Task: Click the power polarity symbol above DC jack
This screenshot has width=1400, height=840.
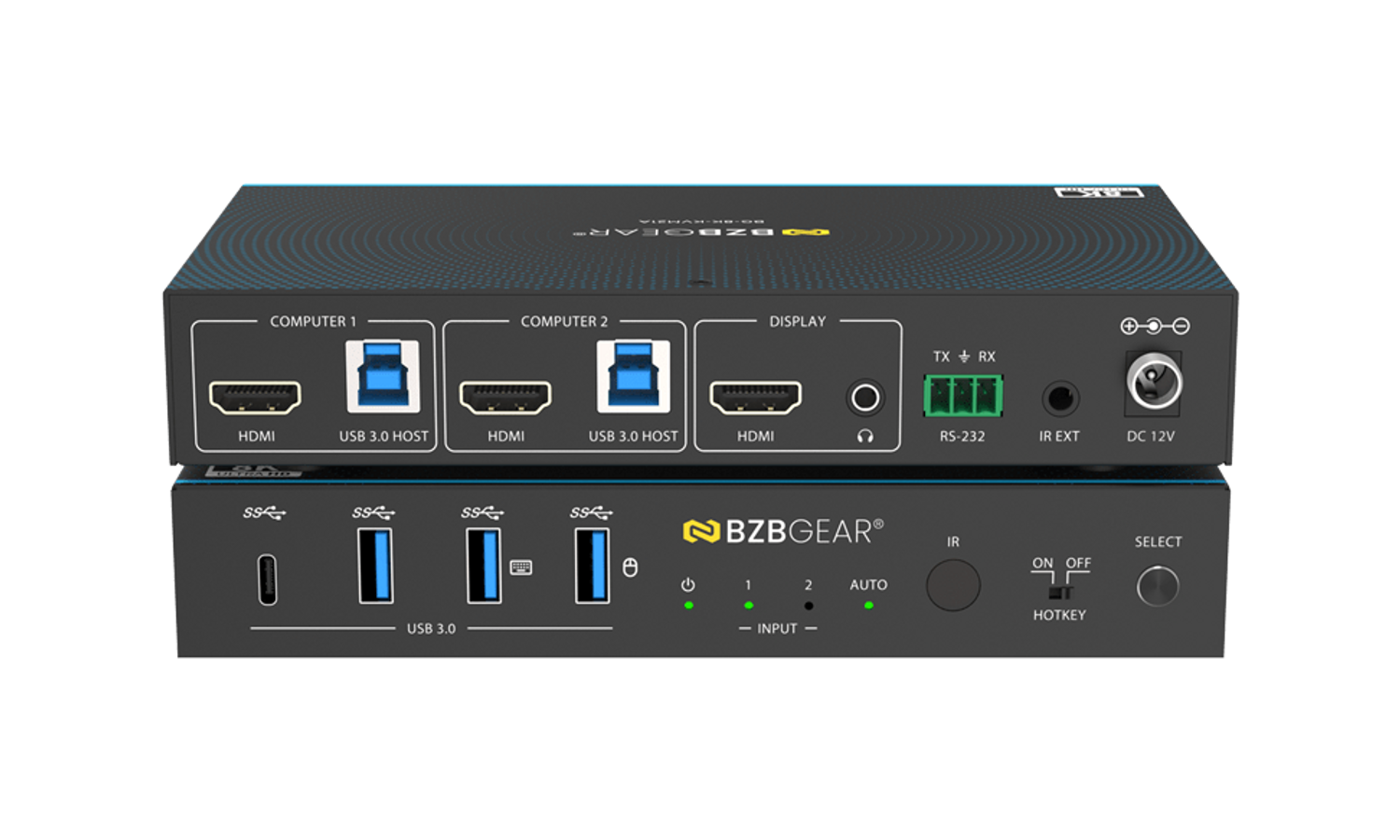Action: click(x=1155, y=326)
